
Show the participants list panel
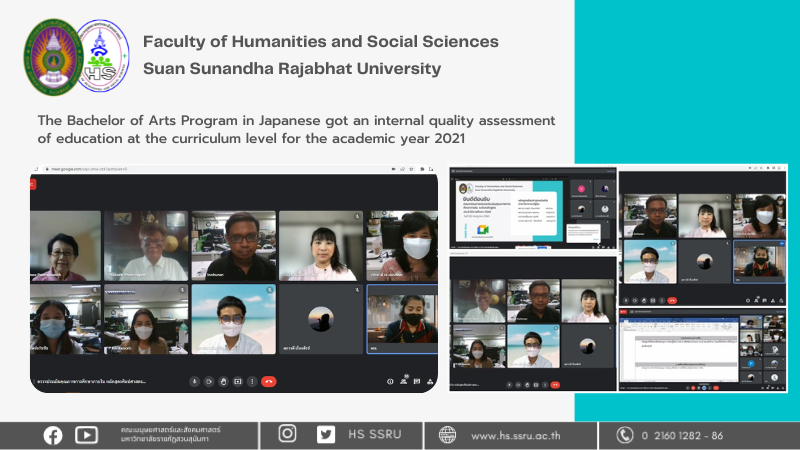point(403,381)
